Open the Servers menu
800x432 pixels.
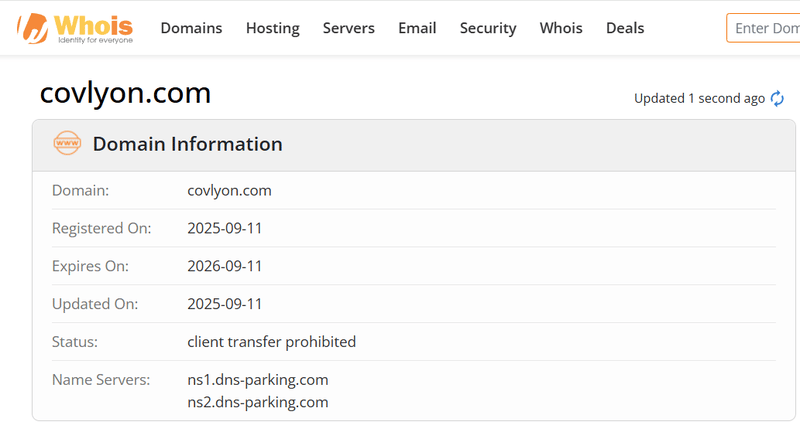348,28
